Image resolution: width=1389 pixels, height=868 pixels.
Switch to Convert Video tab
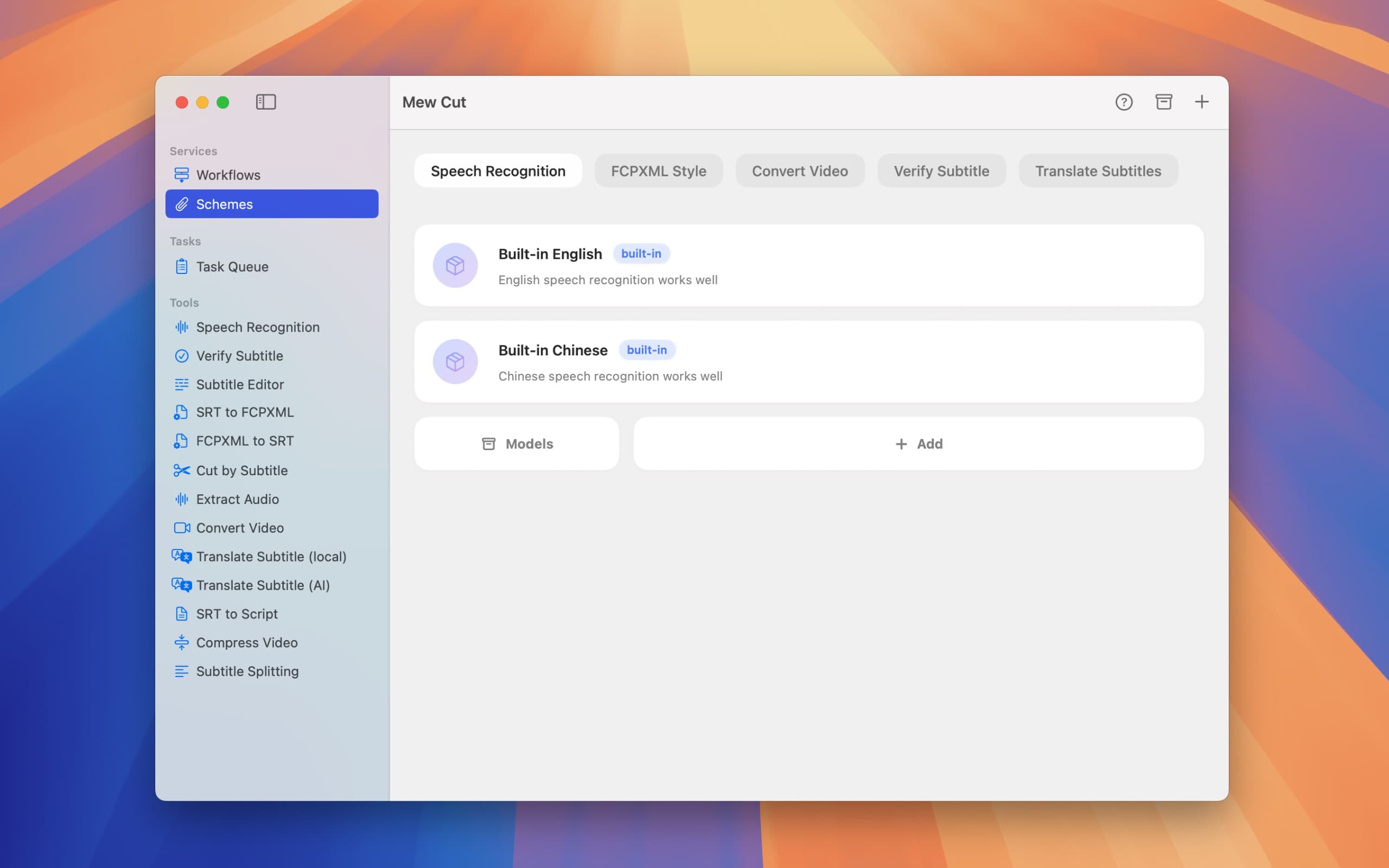click(x=800, y=171)
